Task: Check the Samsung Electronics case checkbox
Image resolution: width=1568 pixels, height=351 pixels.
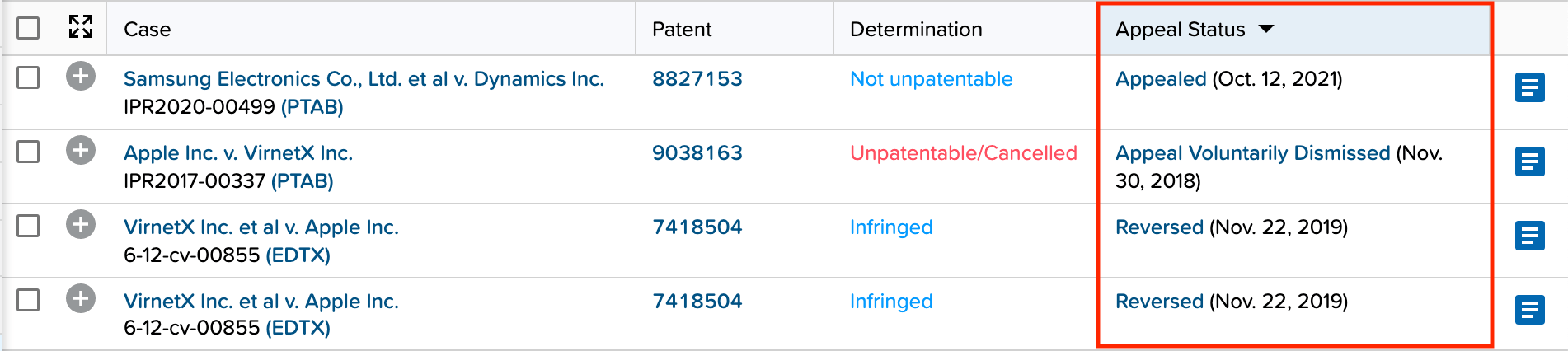Action: 28,77
